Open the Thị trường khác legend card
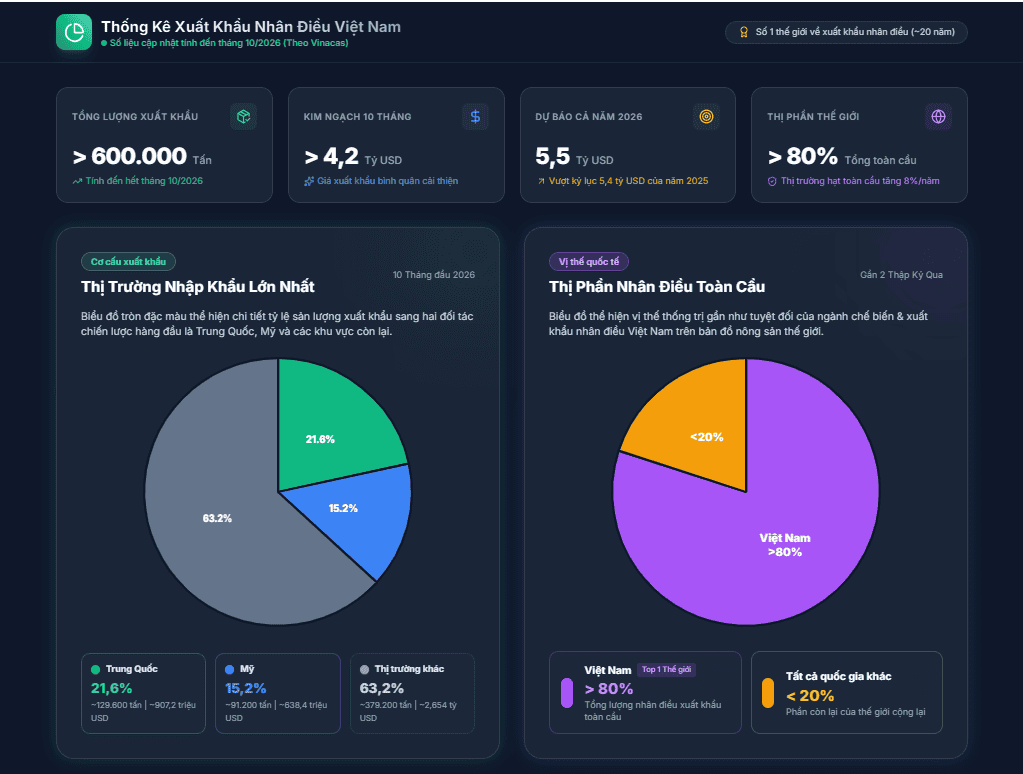This screenshot has height=774, width=1023. click(x=412, y=693)
